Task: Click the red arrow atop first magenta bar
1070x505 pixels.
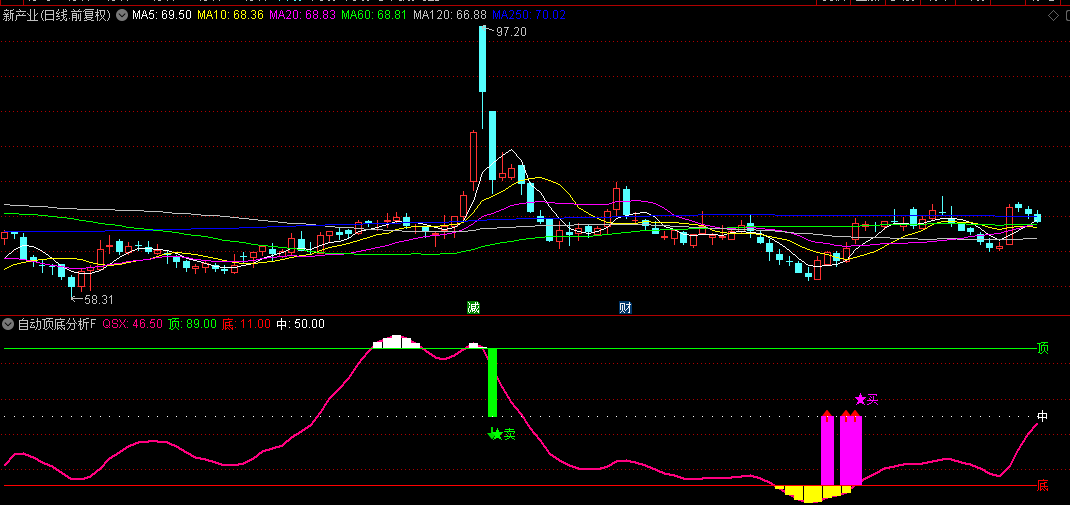Action: [x=827, y=413]
